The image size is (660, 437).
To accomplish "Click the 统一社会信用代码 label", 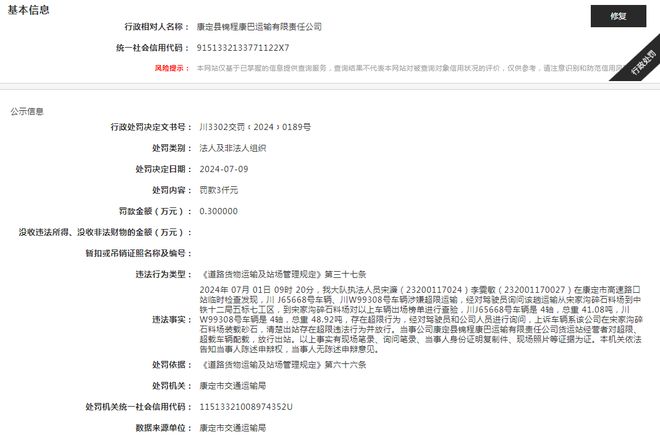I will pyautogui.click(x=152, y=48).
